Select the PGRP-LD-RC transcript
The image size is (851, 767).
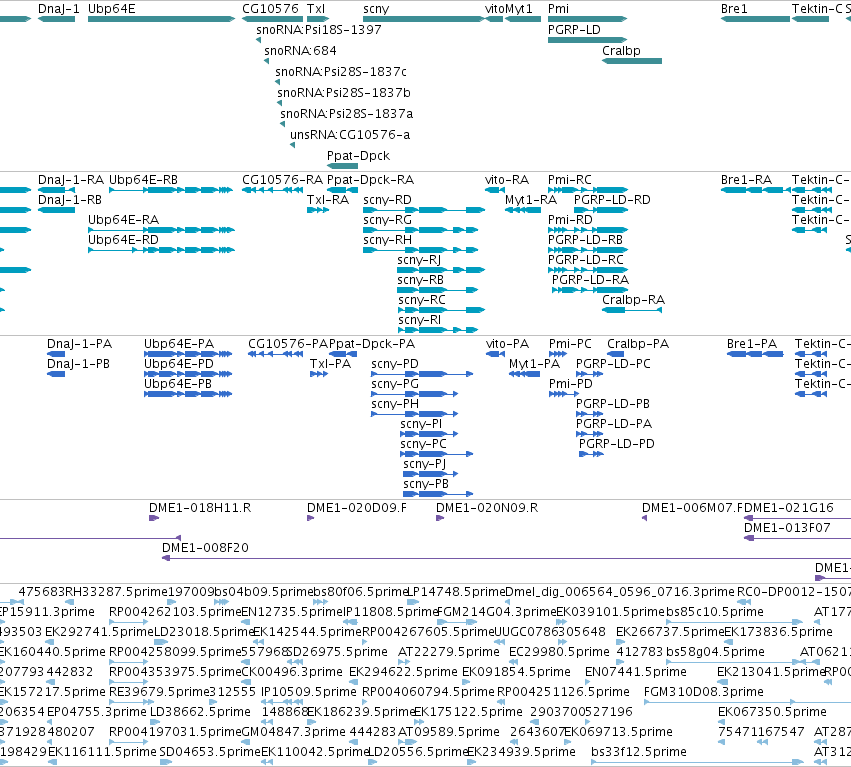(588, 270)
